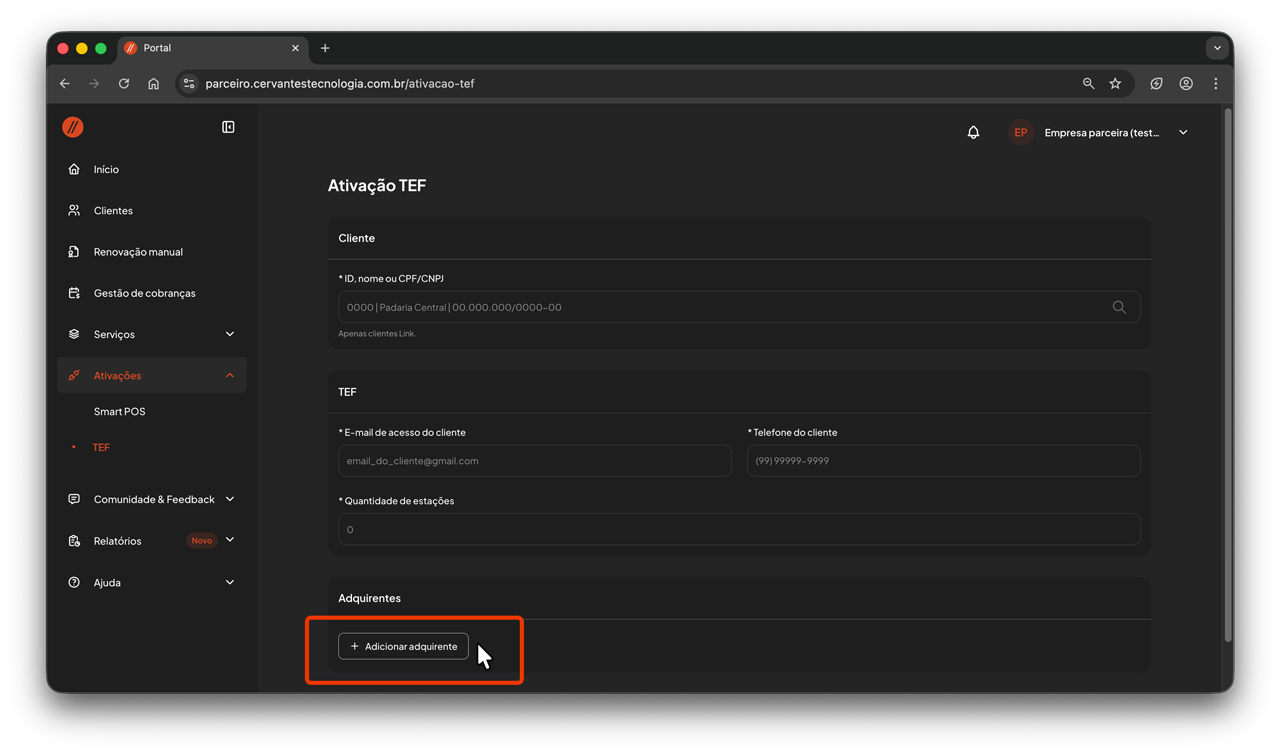Open browser home page icon
Viewport: 1280px width, 754px height.
pos(153,84)
